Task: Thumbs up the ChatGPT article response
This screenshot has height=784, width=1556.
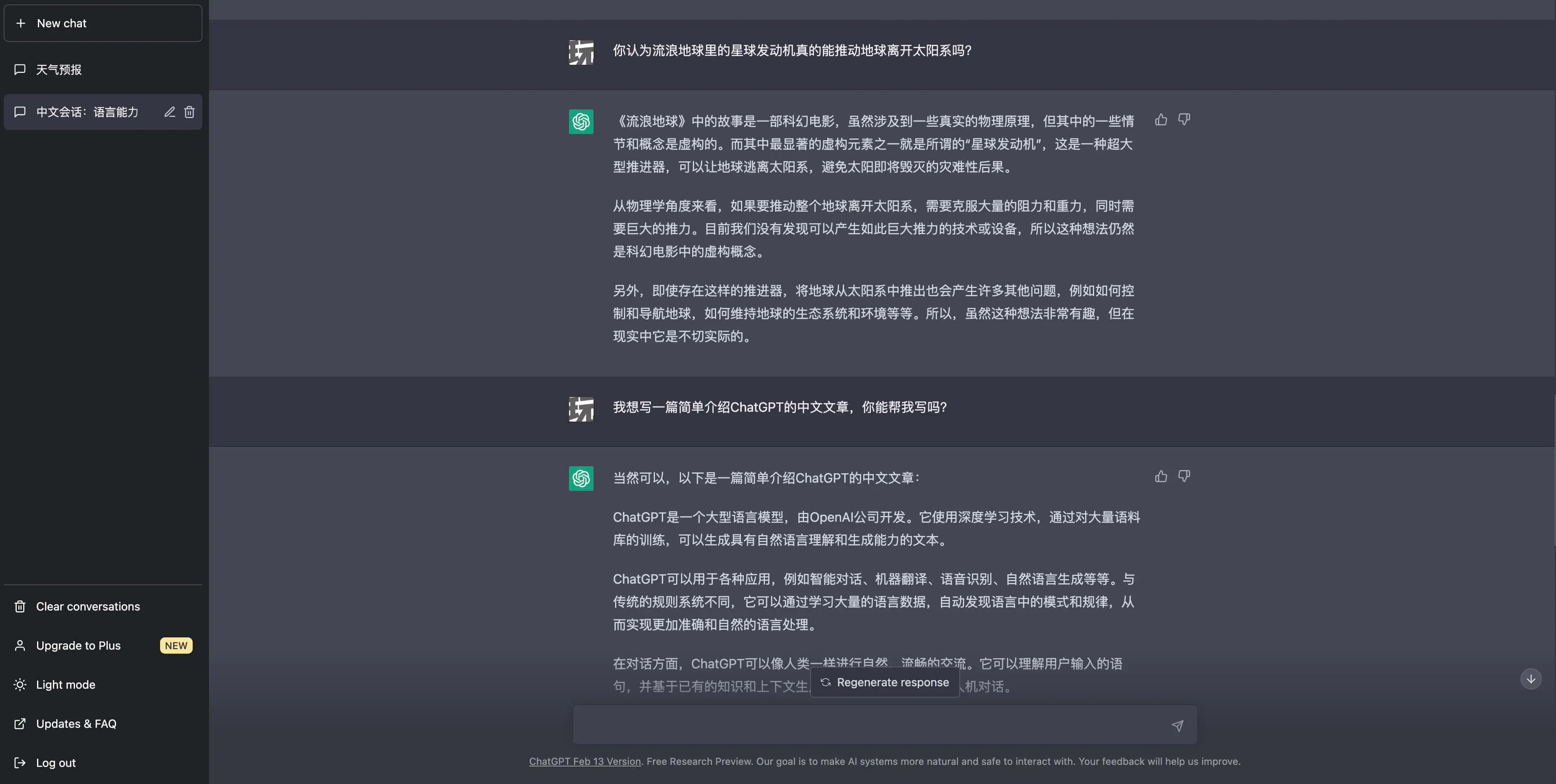Action: pyautogui.click(x=1161, y=477)
